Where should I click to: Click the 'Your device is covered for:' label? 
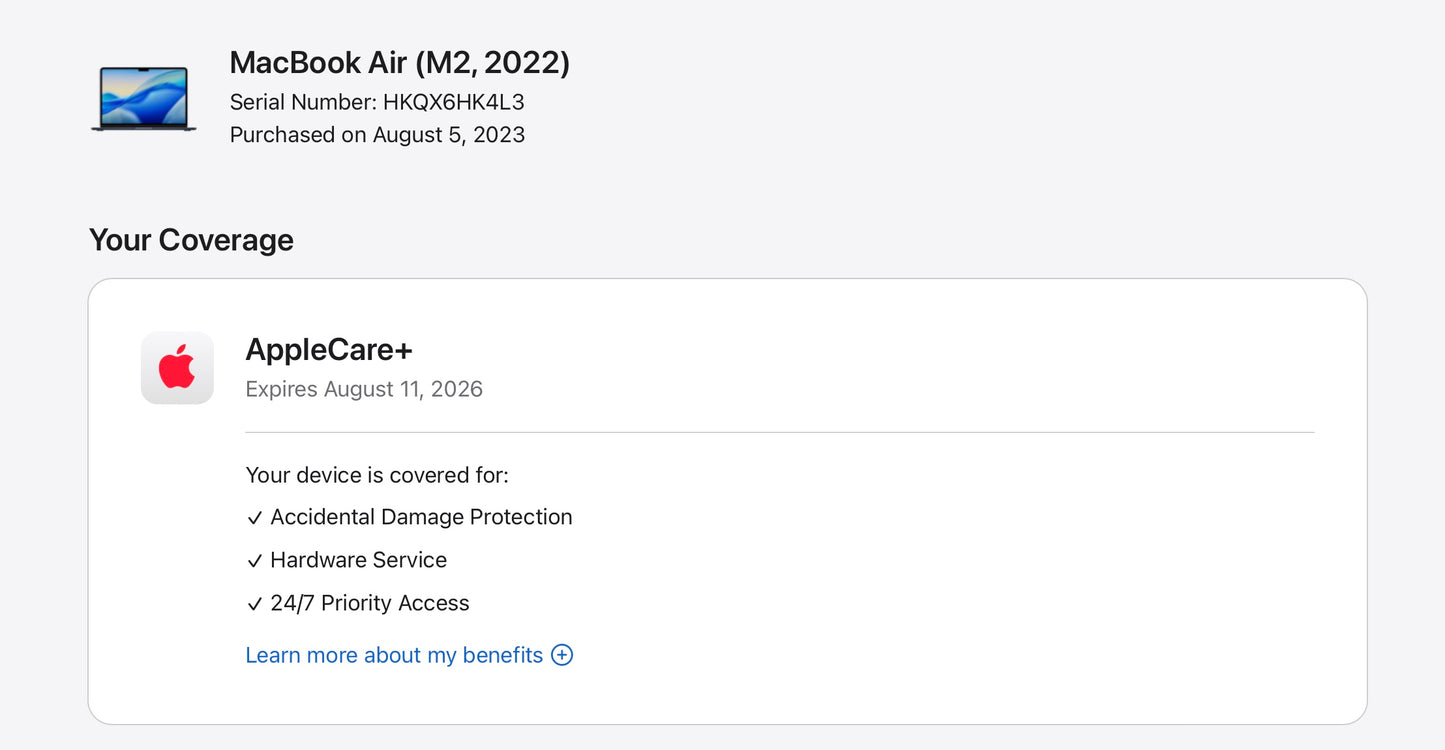pyautogui.click(x=377, y=475)
